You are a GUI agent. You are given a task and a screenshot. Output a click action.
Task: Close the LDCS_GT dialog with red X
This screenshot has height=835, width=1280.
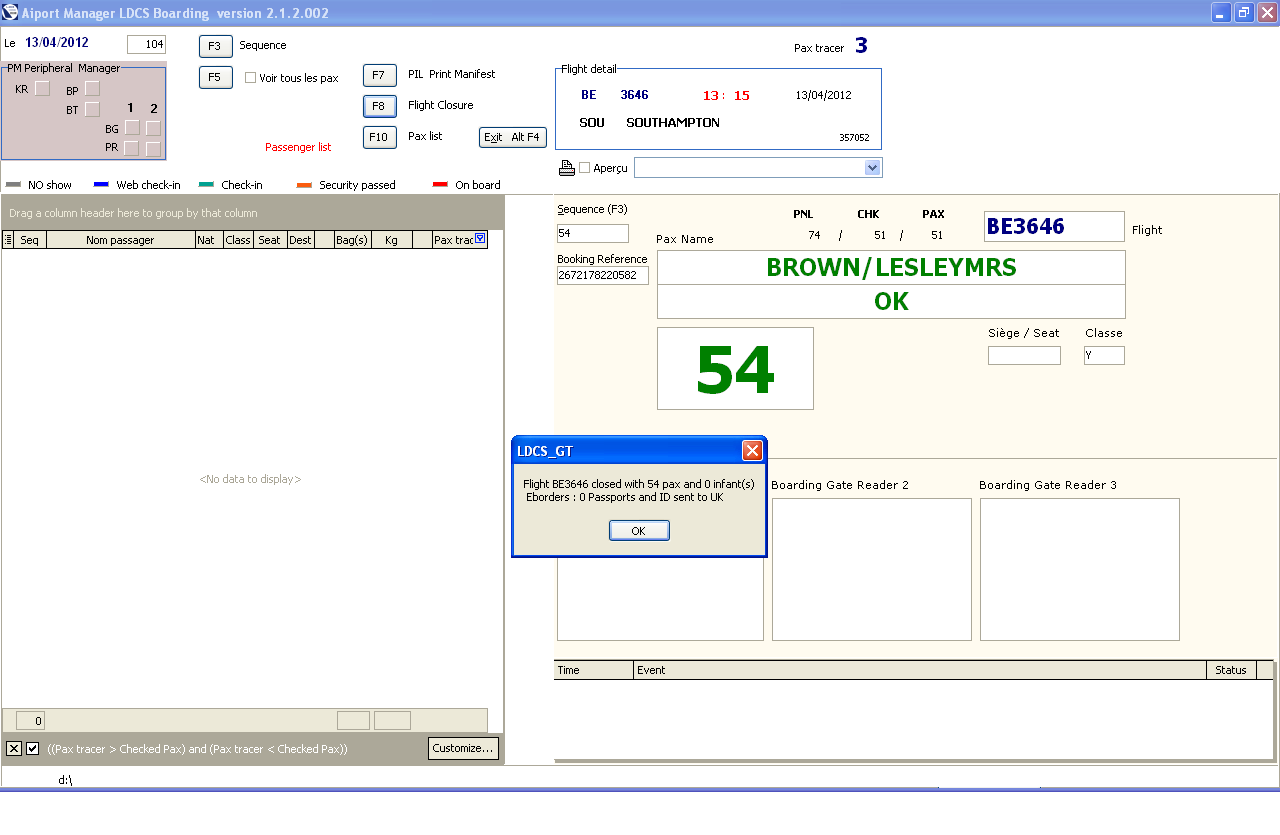(x=752, y=451)
